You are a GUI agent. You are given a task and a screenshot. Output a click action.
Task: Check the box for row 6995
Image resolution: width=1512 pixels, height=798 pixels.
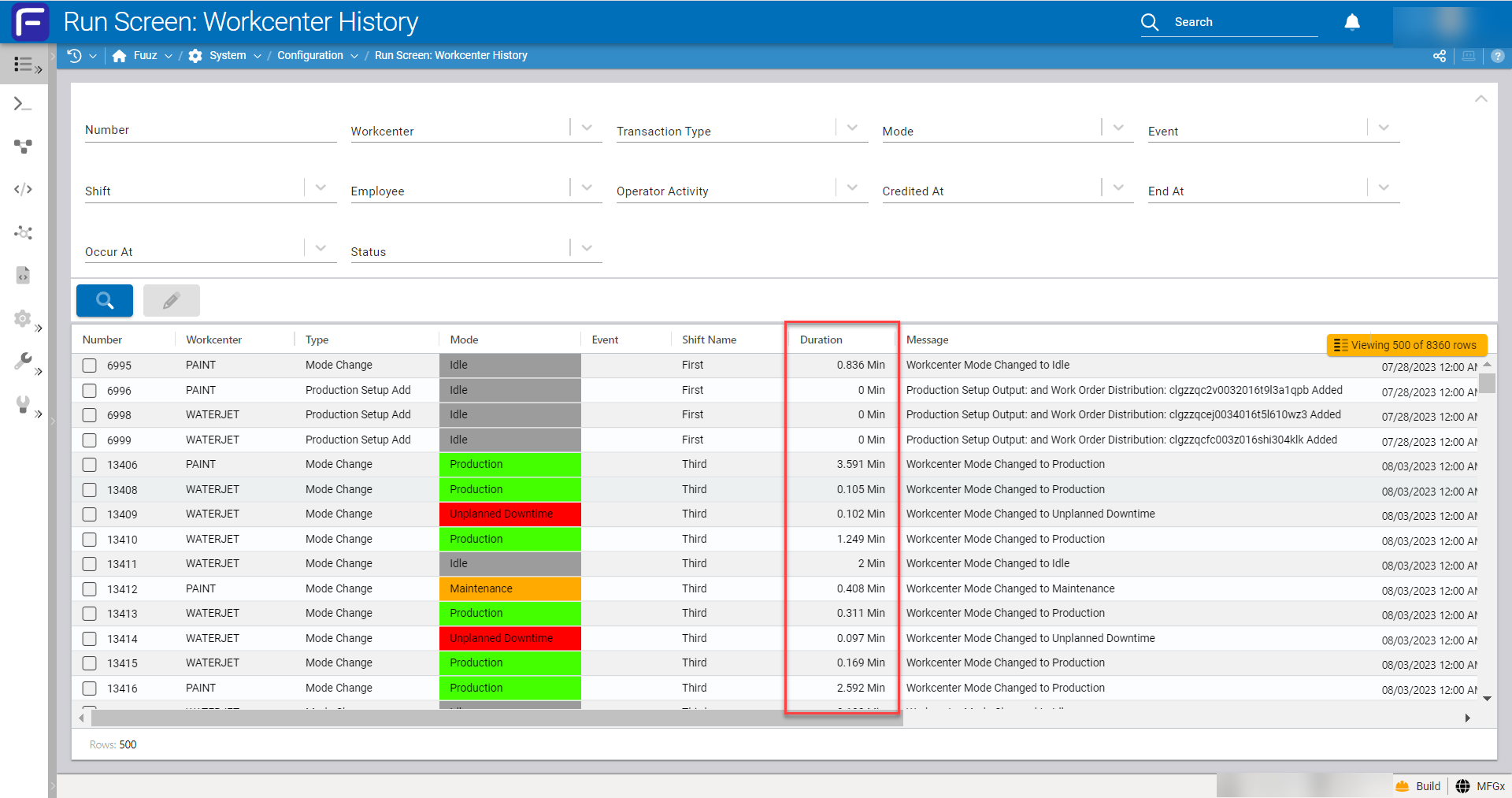(90, 366)
